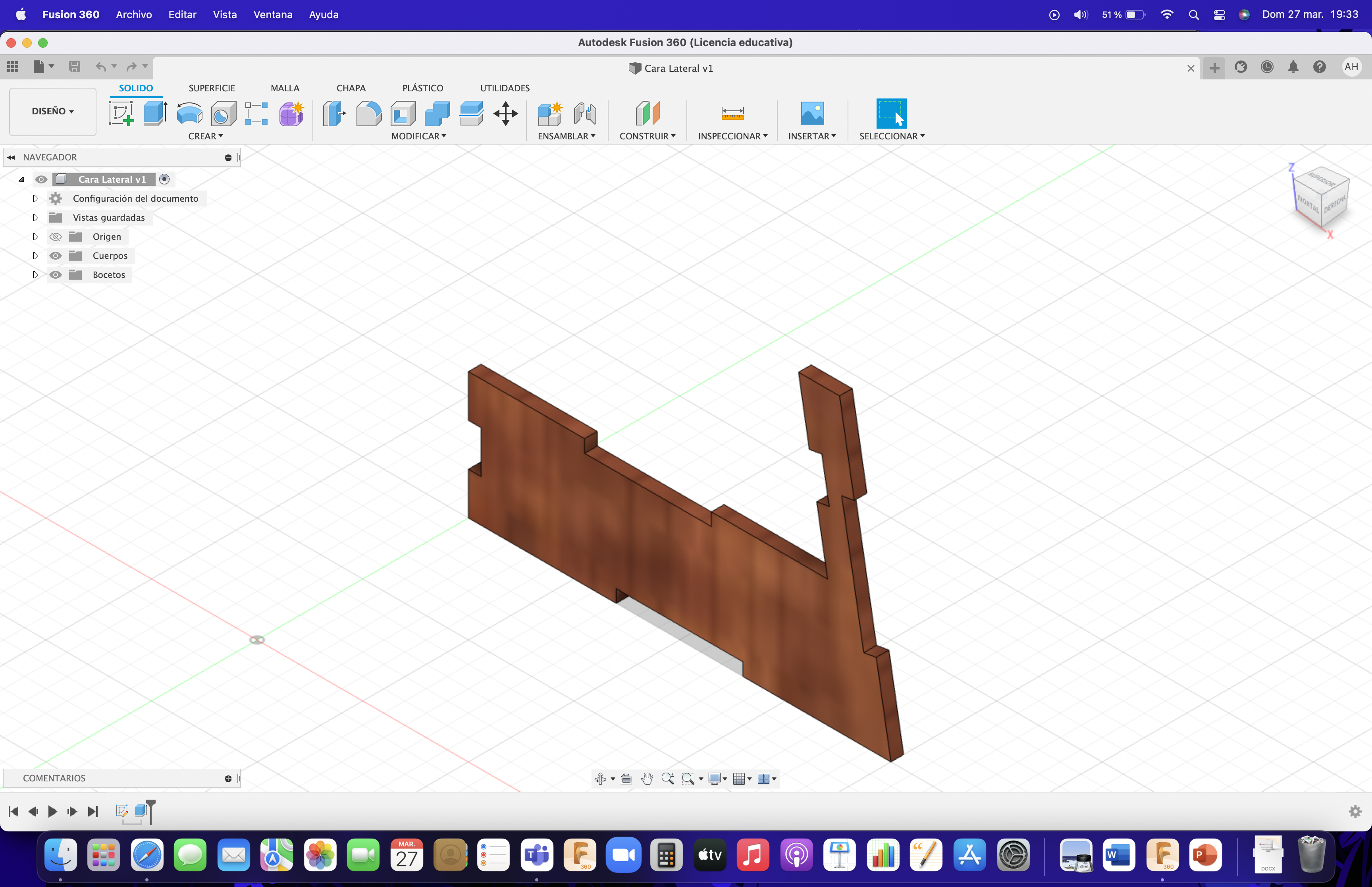This screenshot has width=1372, height=887.
Task: Click the Redo arrow
Action: [132, 67]
